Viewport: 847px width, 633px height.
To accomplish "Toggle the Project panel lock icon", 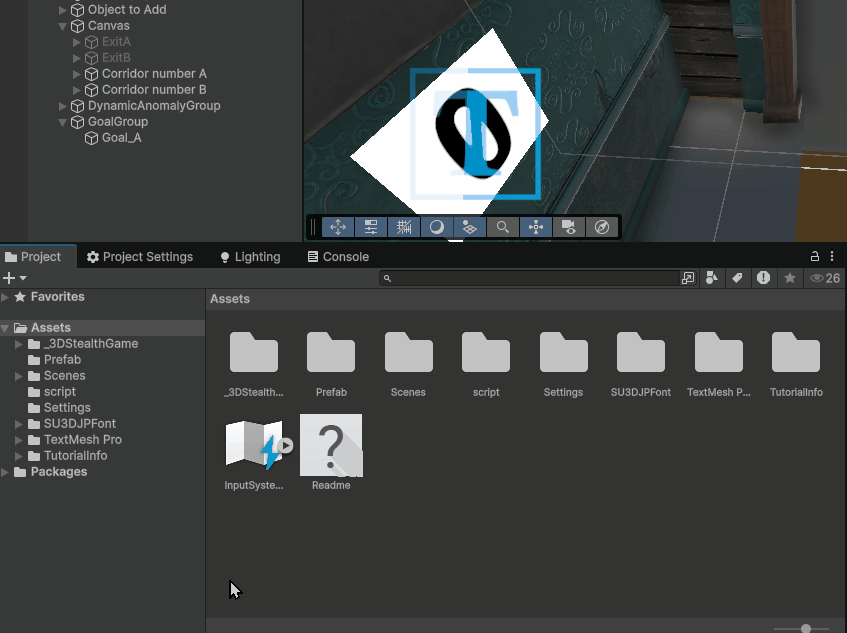I will click(x=815, y=256).
